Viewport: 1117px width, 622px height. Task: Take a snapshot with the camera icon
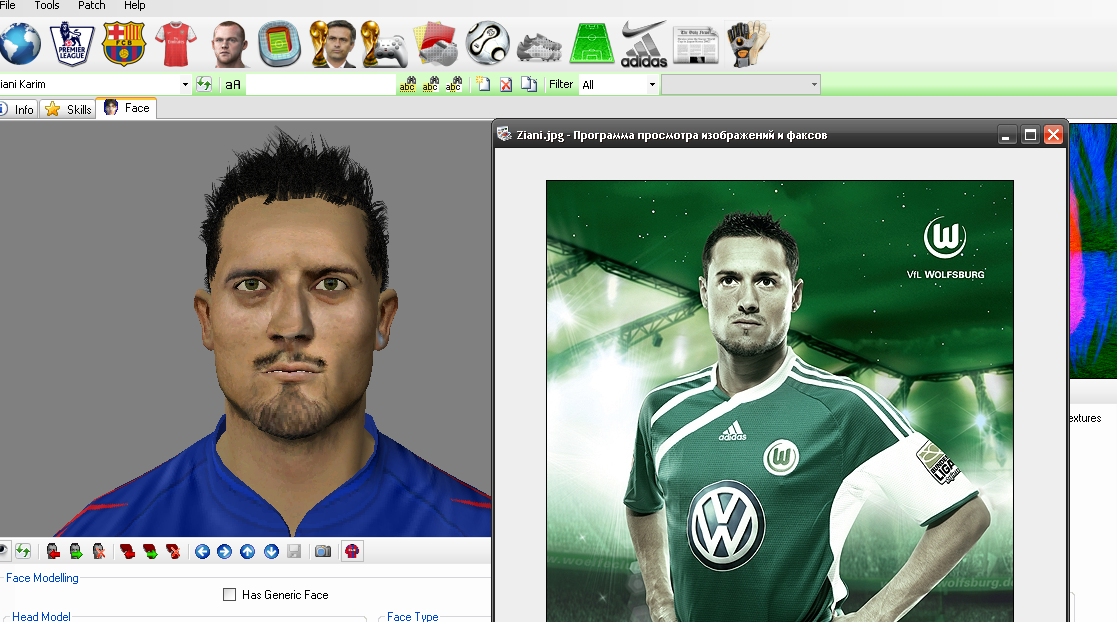pyautogui.click(x=323, y=551)
